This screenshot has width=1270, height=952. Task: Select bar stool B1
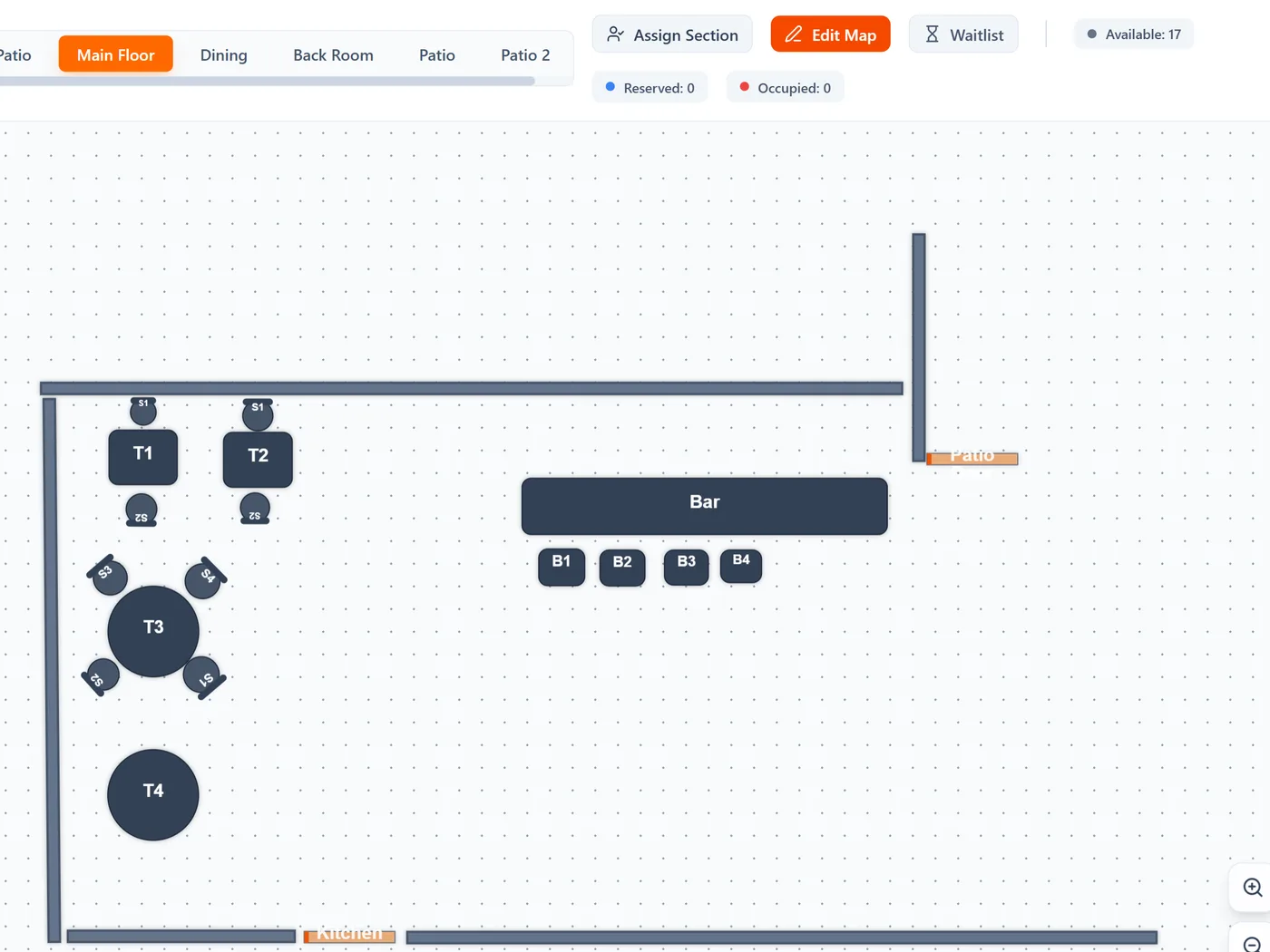(562, 567)
